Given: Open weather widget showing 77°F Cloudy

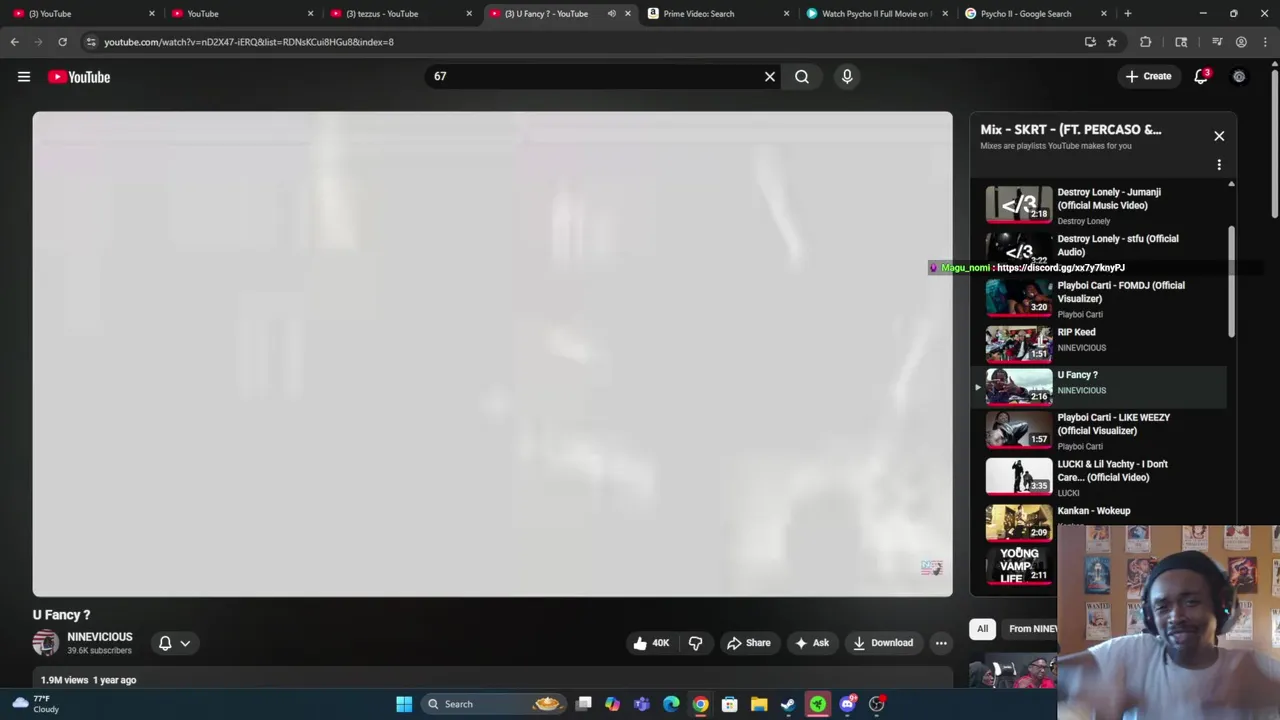Looking at the screenshot, I should [x=35, y=704].
